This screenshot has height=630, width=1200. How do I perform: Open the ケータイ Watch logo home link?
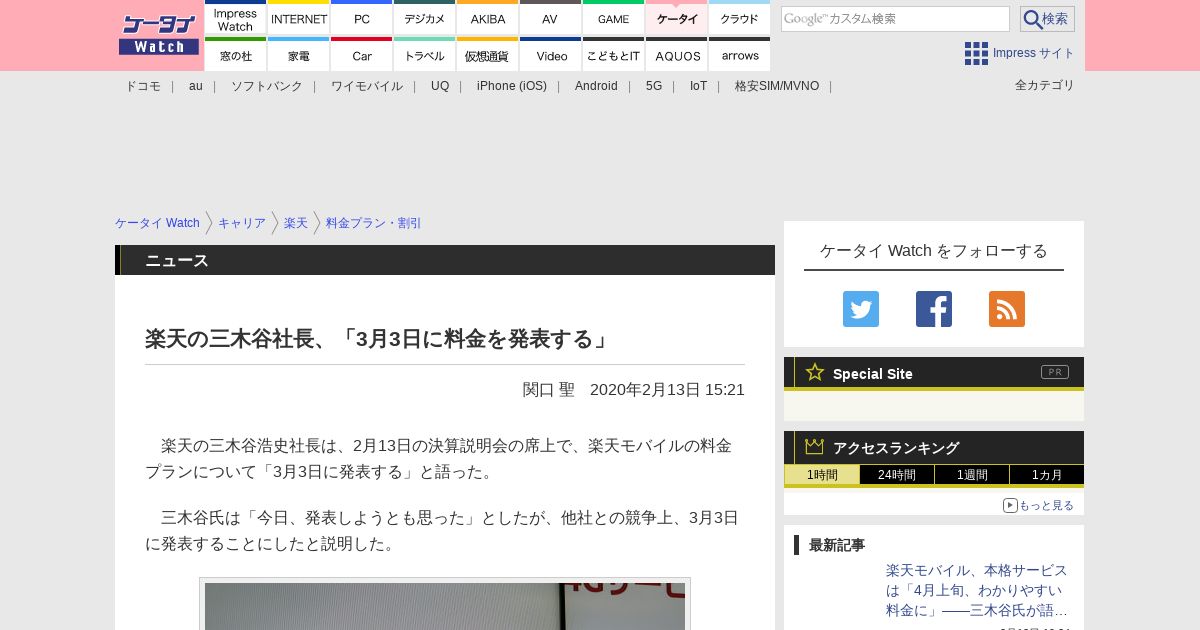159,34
